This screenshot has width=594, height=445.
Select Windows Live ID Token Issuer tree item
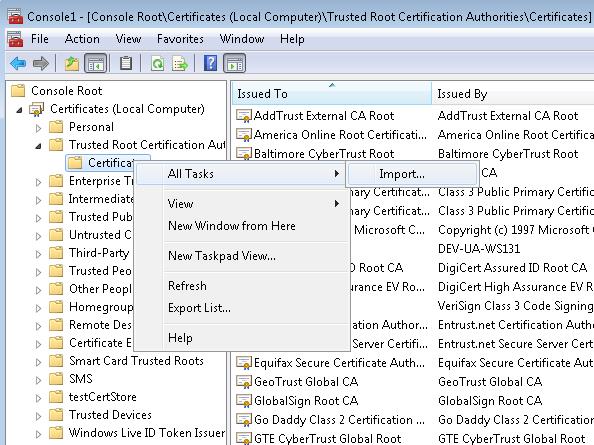[147, 433]
